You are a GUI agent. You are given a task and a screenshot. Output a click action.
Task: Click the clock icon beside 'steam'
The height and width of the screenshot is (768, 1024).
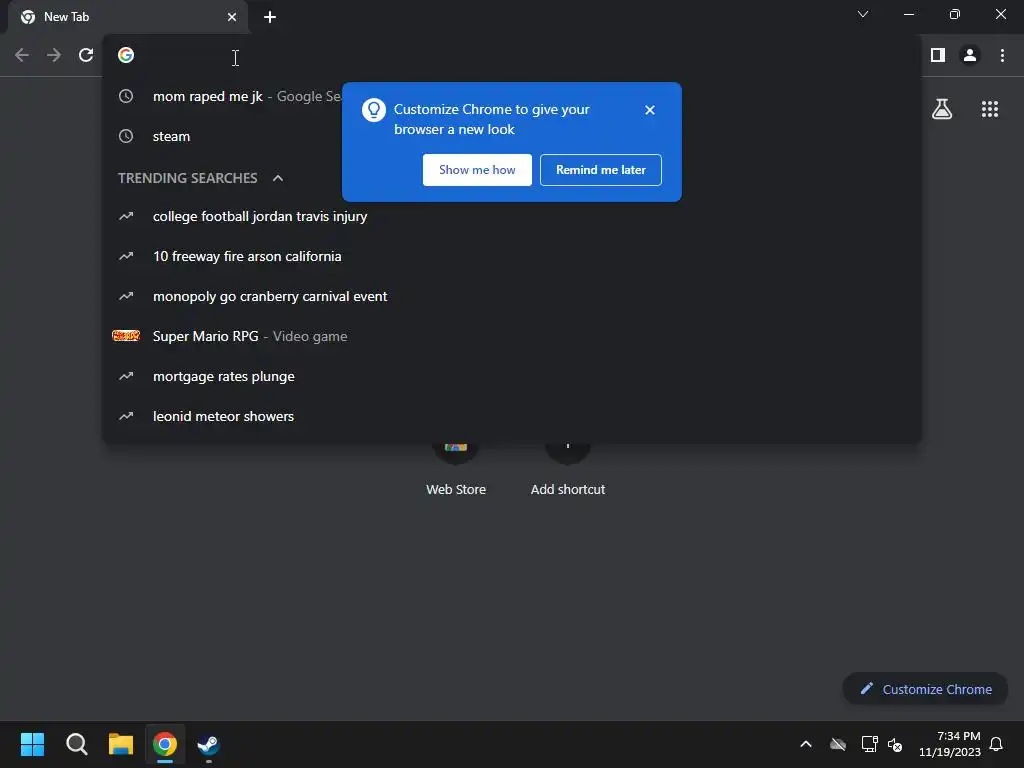126,136
